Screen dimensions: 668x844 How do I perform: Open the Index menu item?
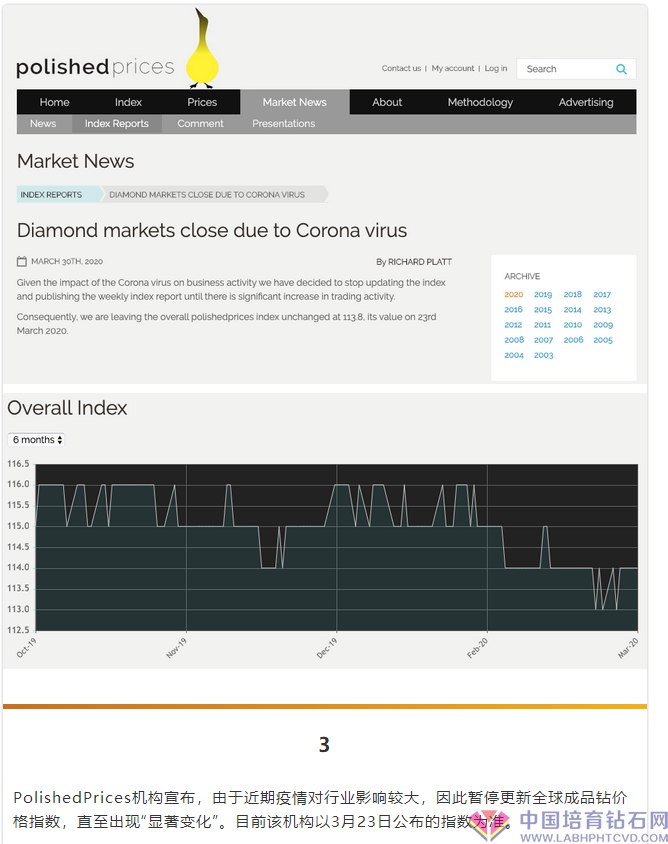tap(128, 102)
